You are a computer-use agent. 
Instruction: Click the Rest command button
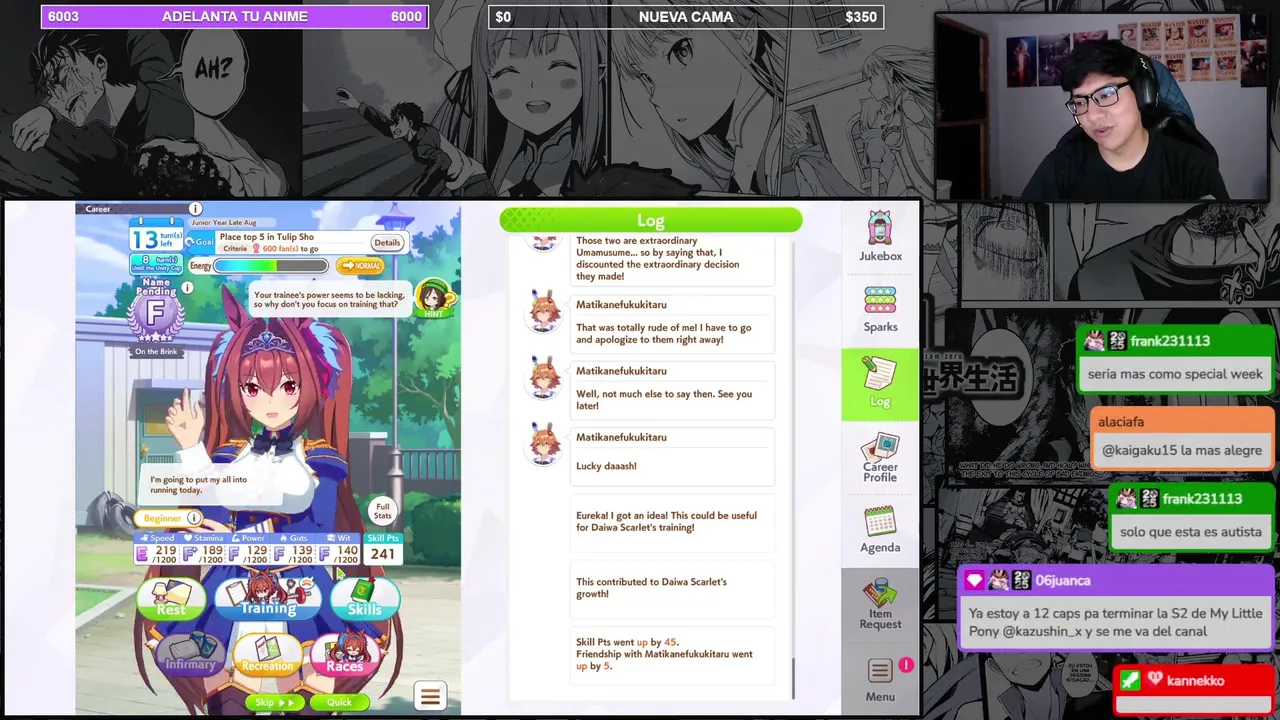coord(171,598)
